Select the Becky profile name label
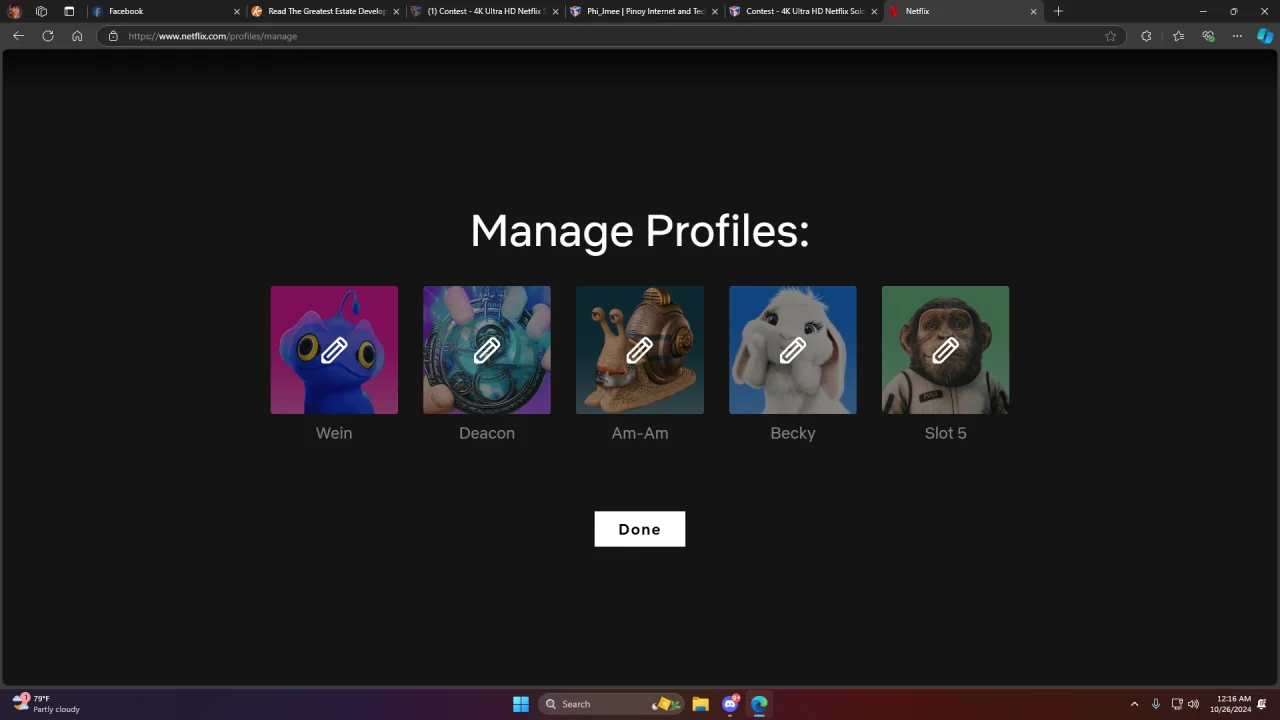Image resolution: width=1280 pixels, height=720 pixels. click(x=793, y=433)
